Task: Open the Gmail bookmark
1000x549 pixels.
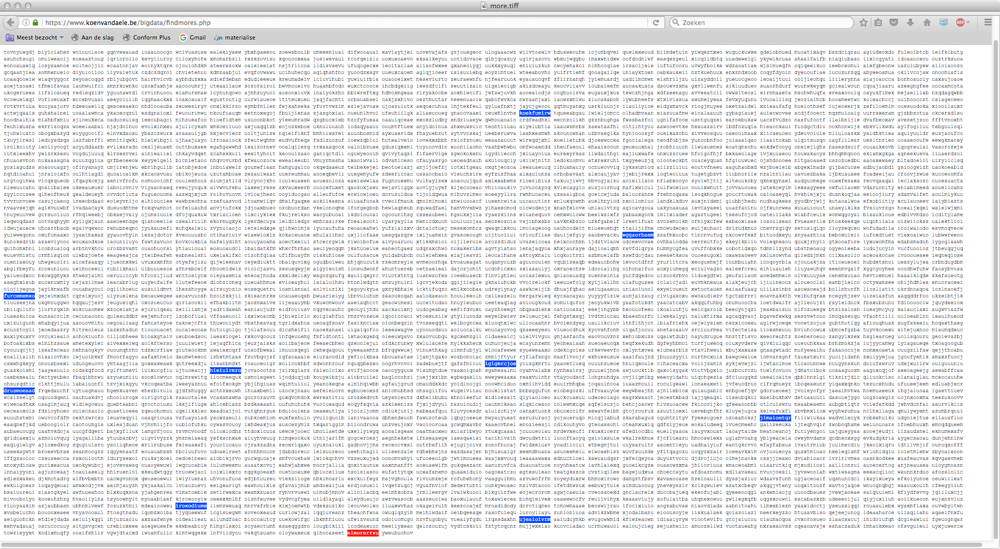Action: 193,38
